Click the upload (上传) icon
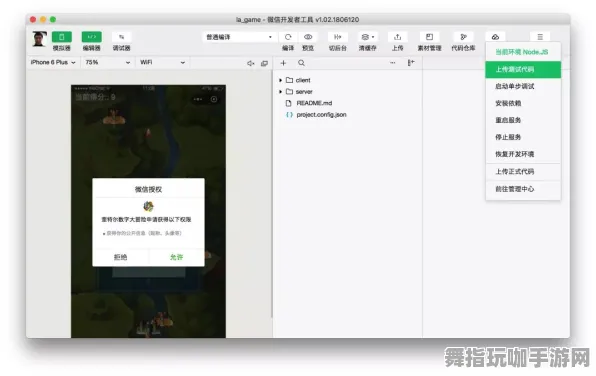The image size is (596, 376). (x=397, y=37)
